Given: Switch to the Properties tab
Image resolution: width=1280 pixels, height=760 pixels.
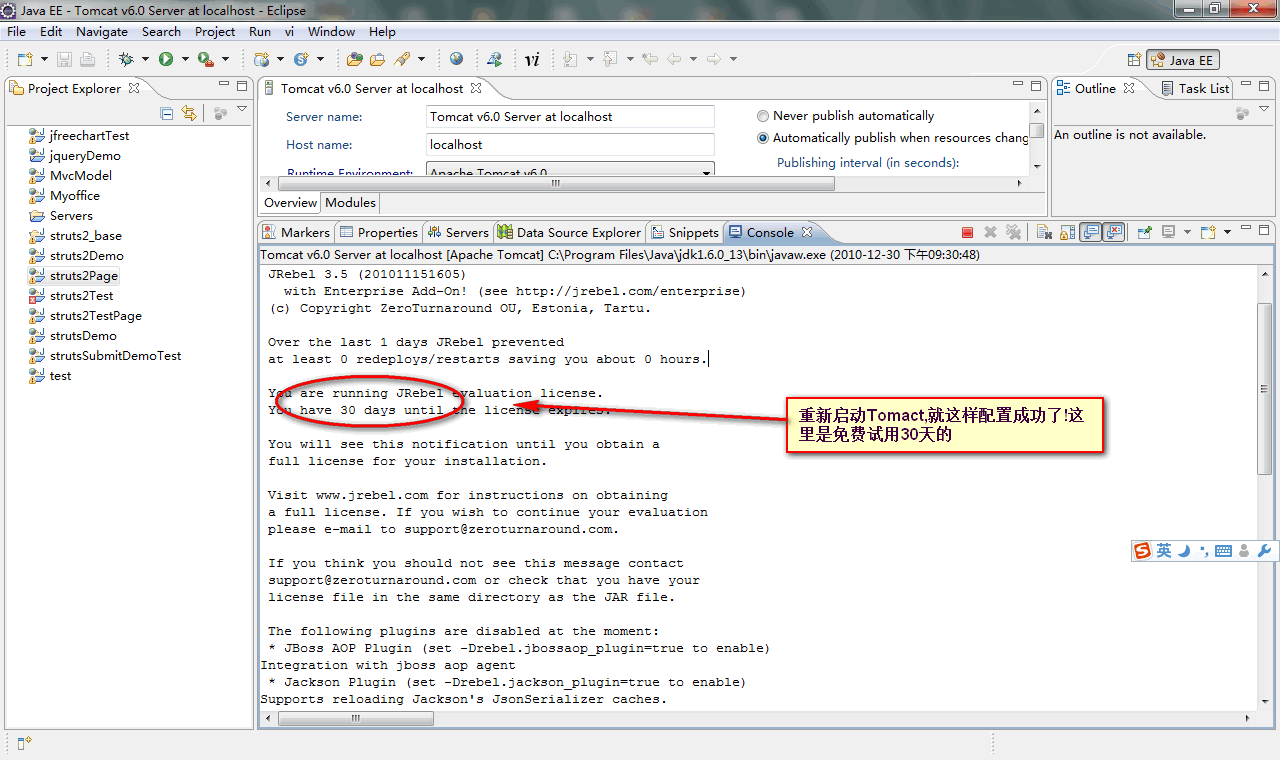Looking at the screenshot, I should pos(378,232).
